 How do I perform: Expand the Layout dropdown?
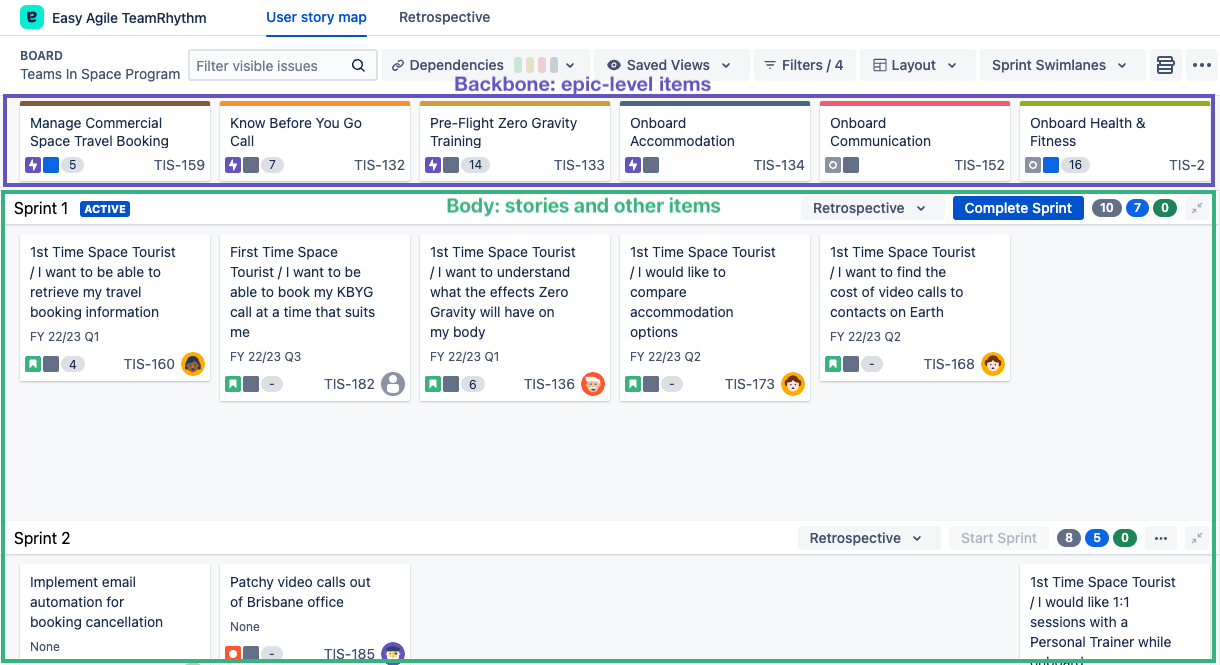(915, 65)
